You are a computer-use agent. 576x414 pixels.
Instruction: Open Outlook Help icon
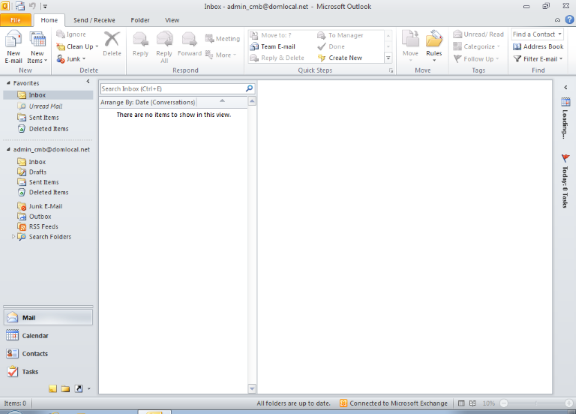click(x=569, y=20)
